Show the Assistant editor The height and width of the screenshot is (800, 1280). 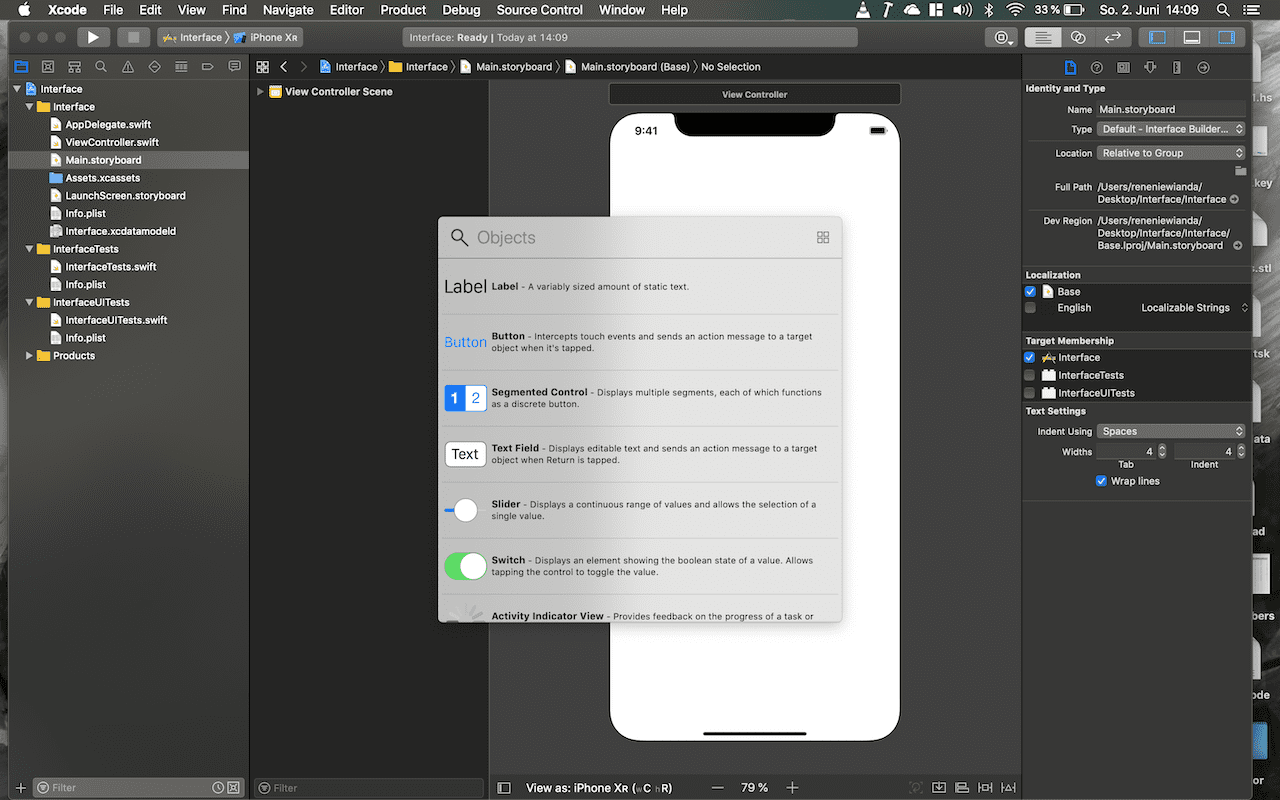coord(1078,37)
